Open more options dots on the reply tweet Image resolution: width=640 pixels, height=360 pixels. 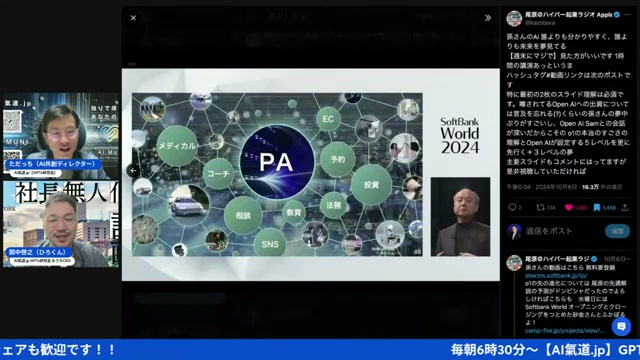(x=628, y=259)
